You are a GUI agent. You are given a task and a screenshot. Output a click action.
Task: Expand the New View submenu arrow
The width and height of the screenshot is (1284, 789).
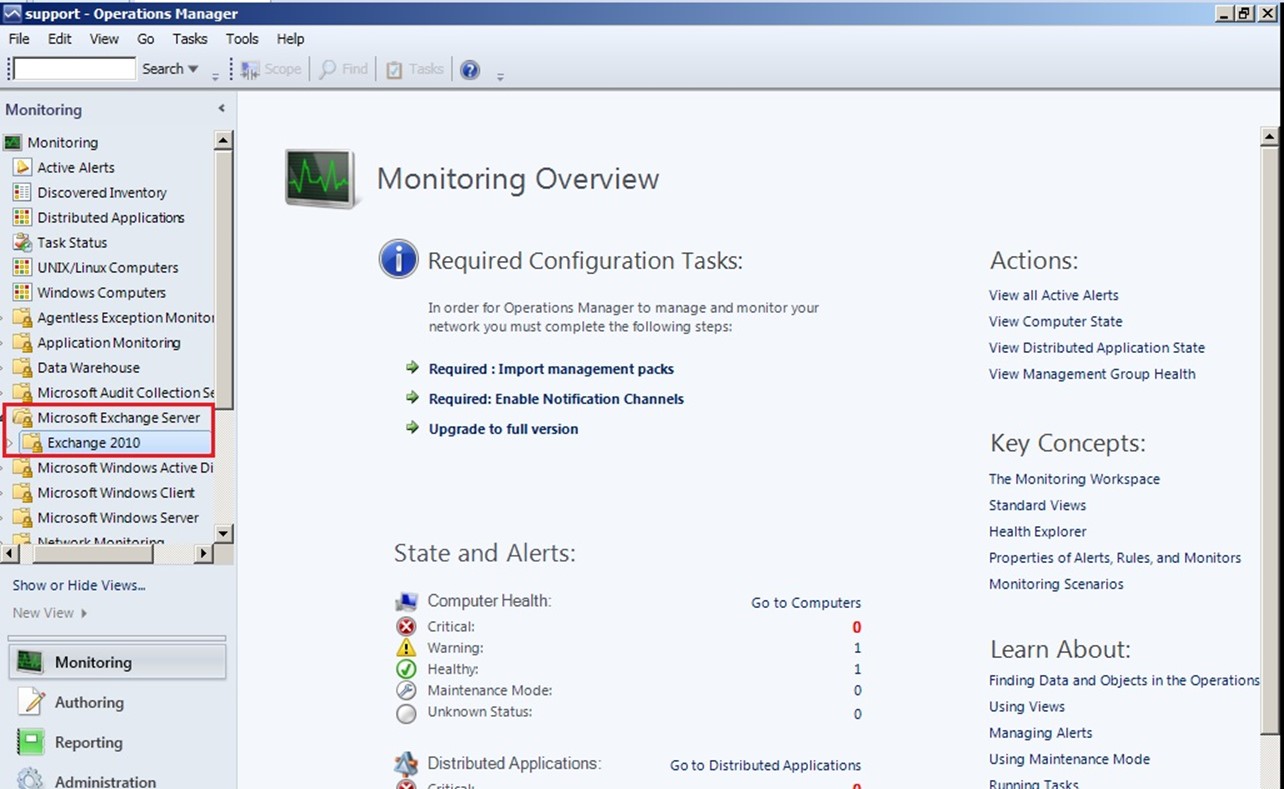coord(84,613)
